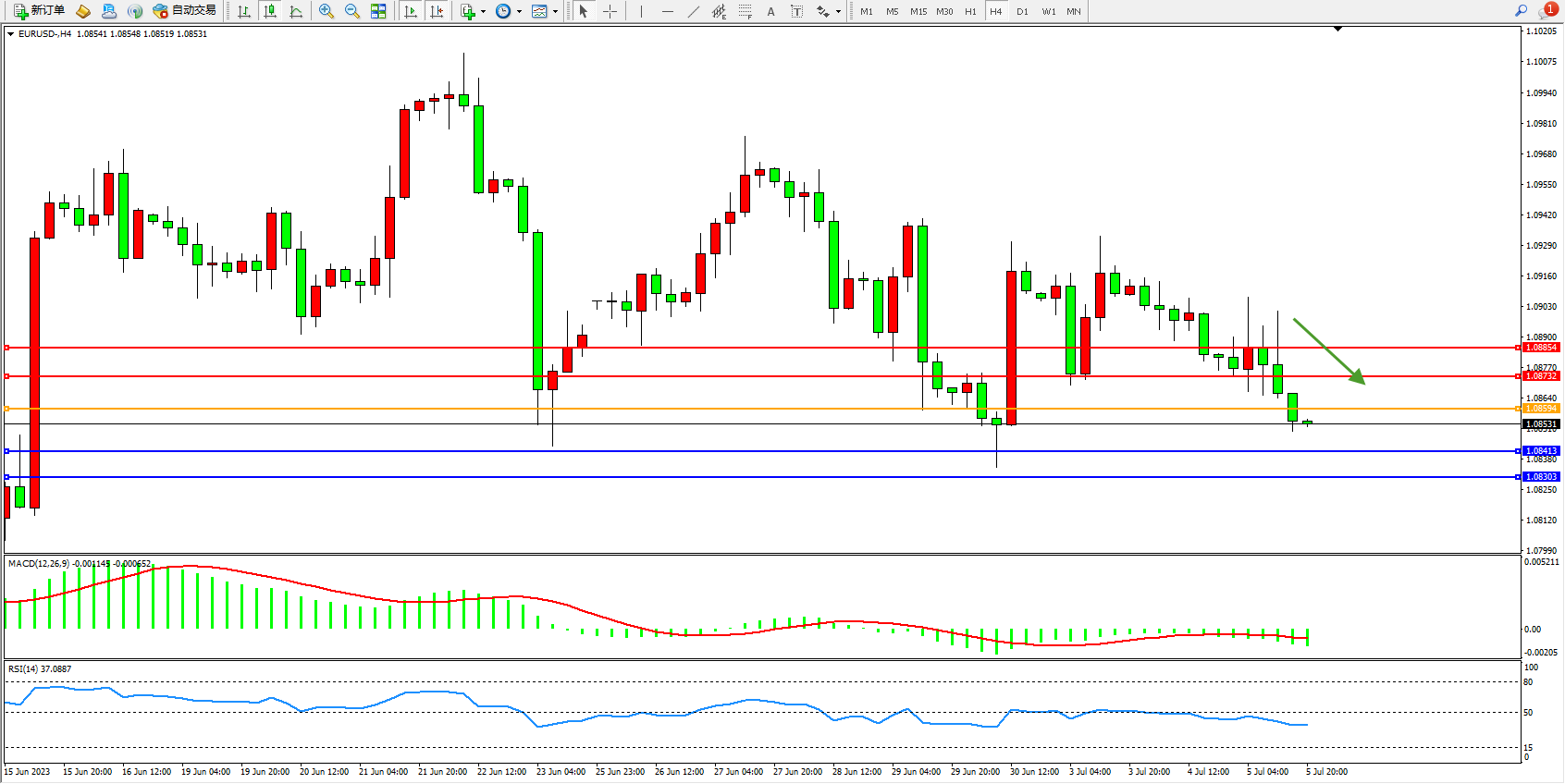Toggle AutoTrading (自动交易) button
The height and width of the screenshot is (784, 1565).
184,11
